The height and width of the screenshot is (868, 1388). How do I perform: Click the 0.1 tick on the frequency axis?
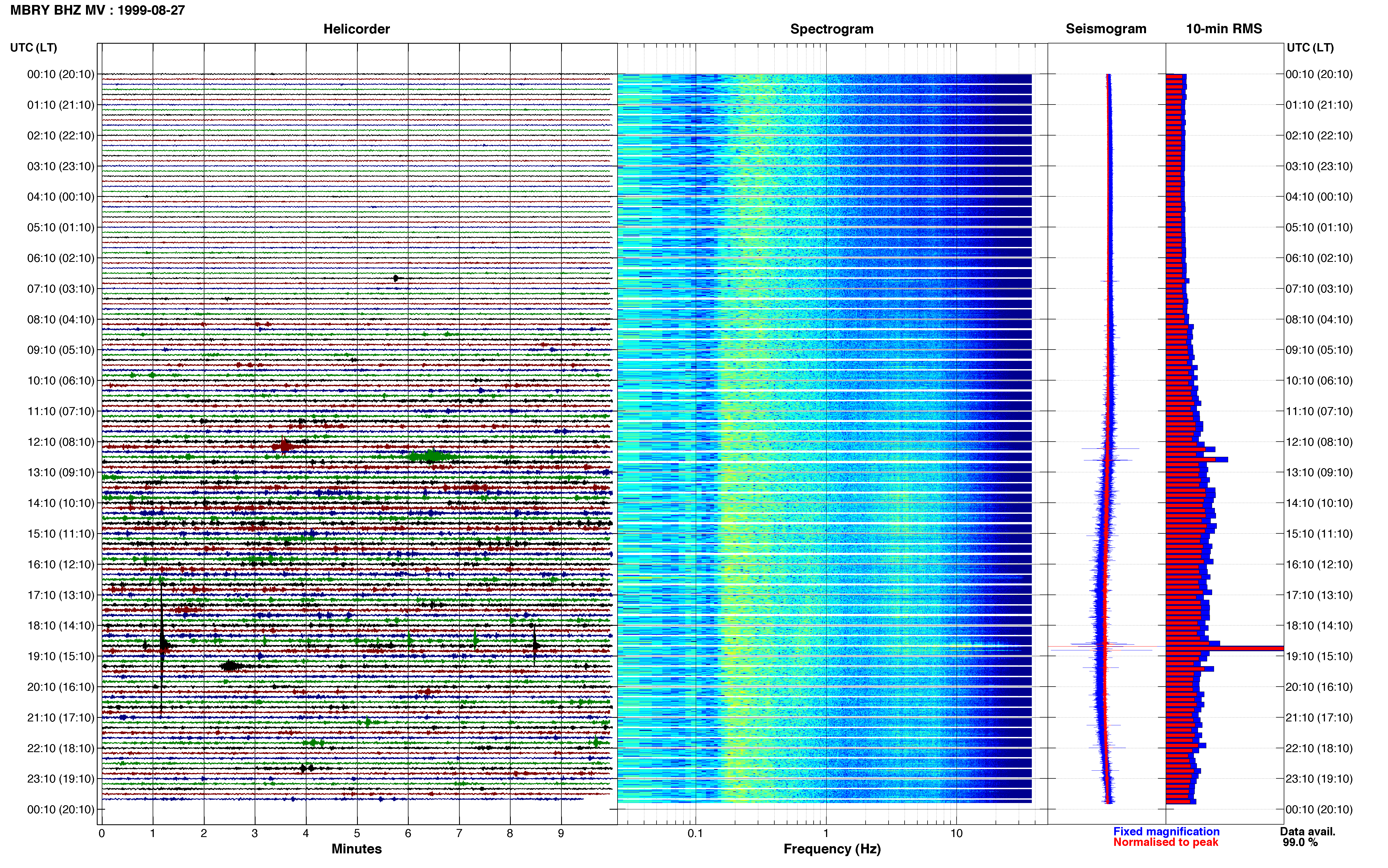tap(695, 833)
